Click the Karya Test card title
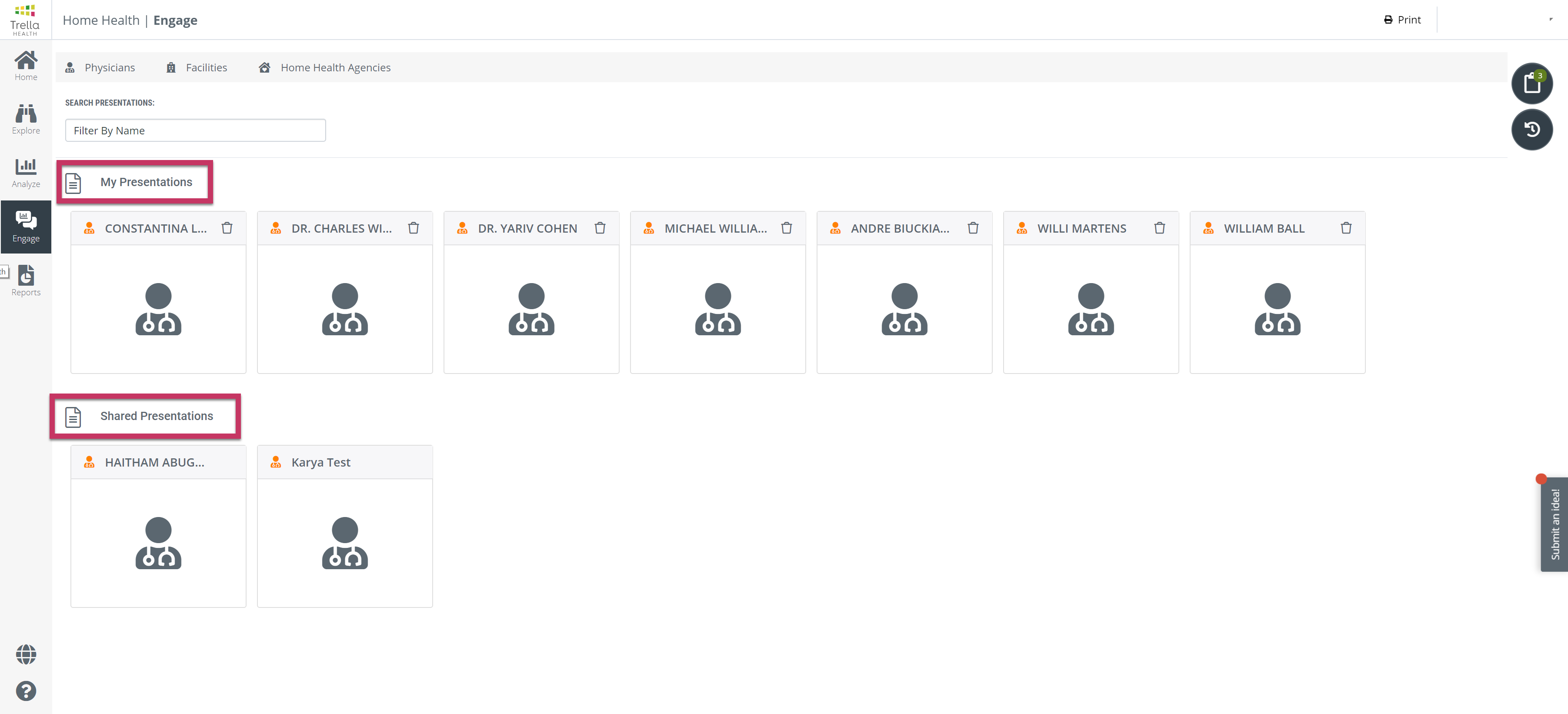 pyautogui.click(x=321, y=462)
